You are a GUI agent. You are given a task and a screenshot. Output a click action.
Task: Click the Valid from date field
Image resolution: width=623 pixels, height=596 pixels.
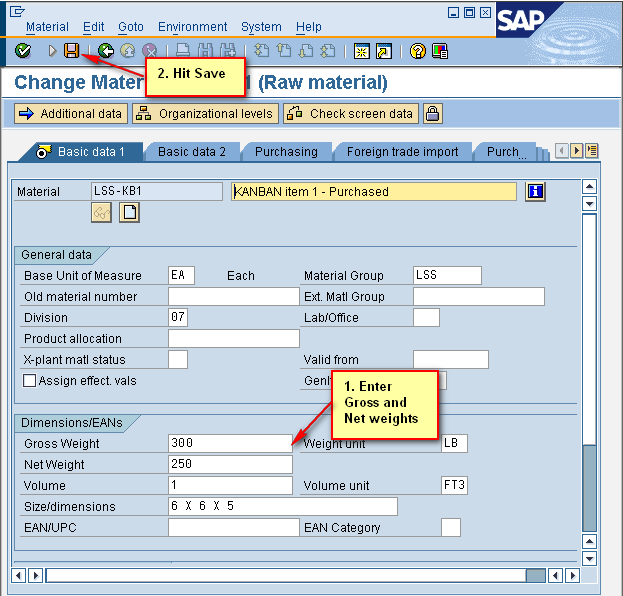tap(451, 360)
